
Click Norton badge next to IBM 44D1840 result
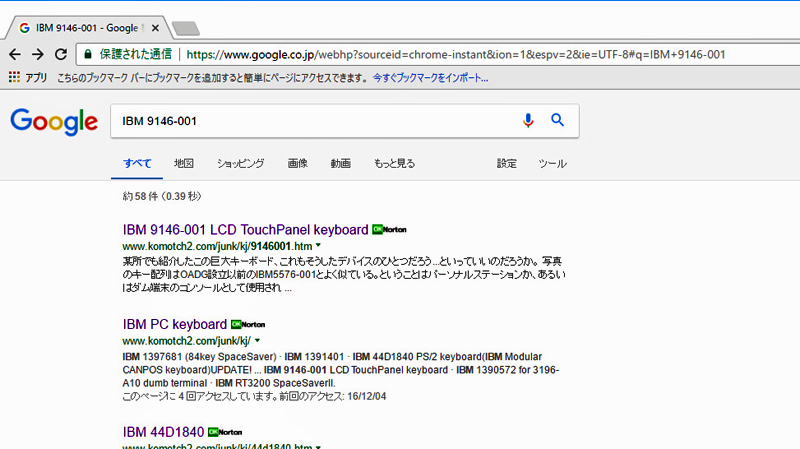225,432
